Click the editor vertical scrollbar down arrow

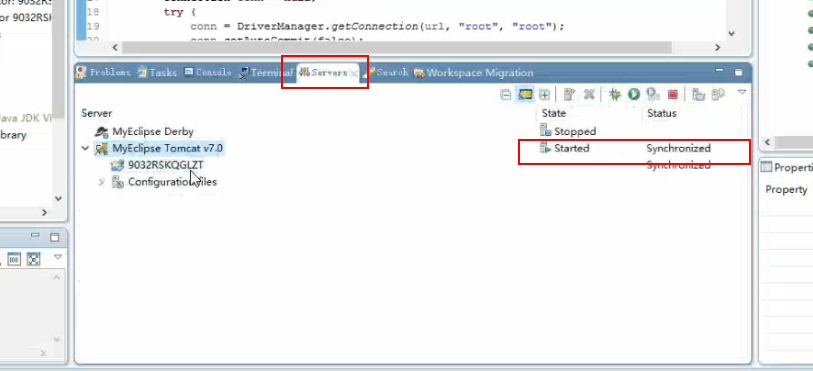tap(732, 33)
